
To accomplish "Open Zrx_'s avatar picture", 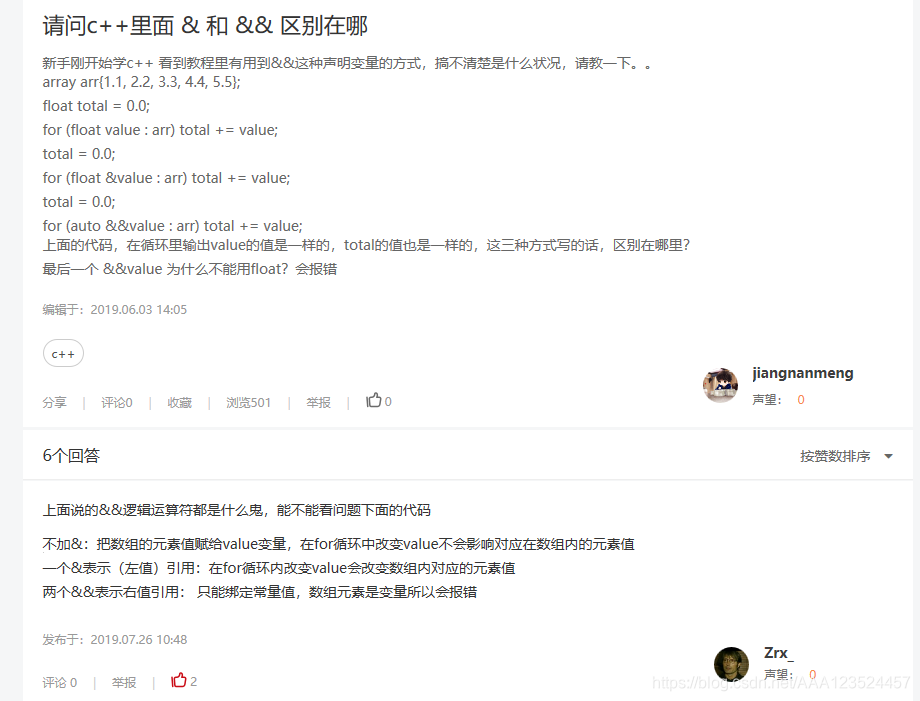I will point(731,664).
